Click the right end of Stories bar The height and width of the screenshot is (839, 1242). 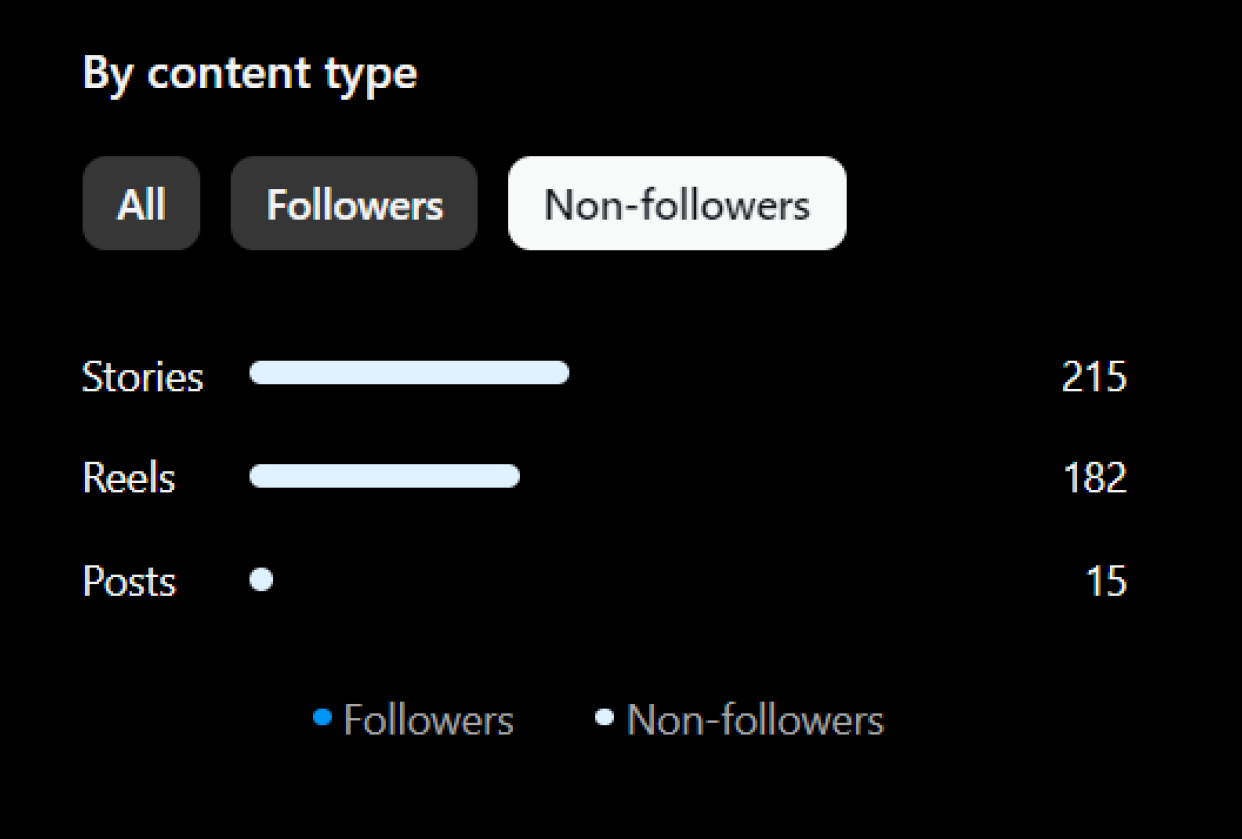click(x=560, y=373)
